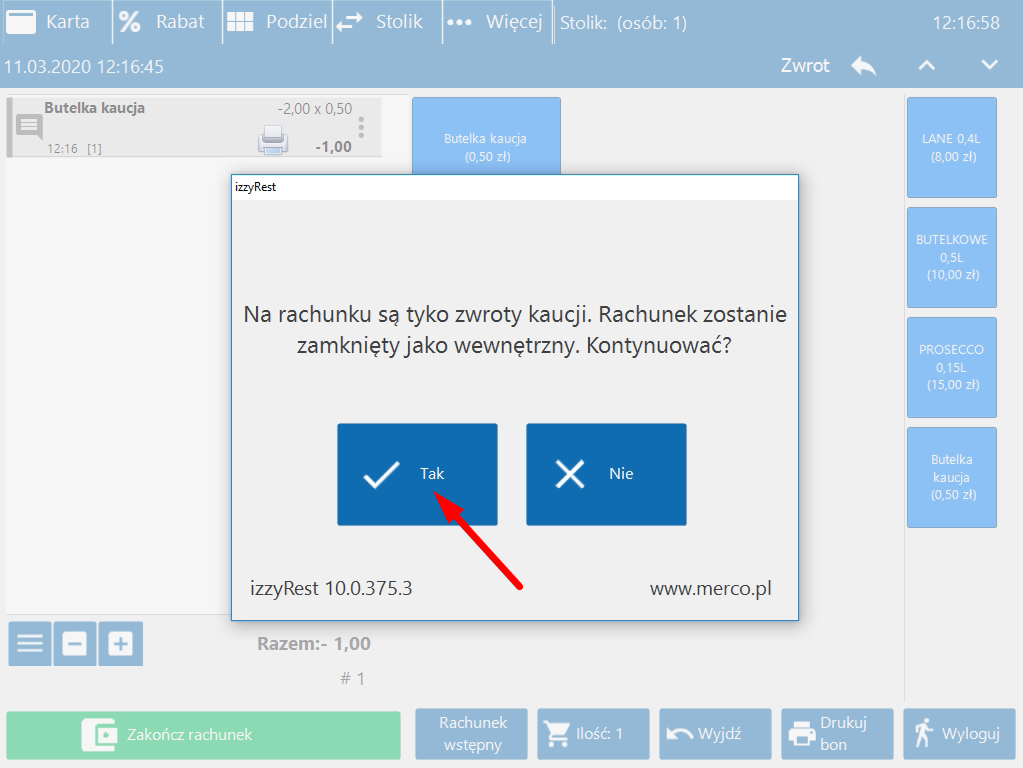Expand the Więcej more options menu
The width and height of the screenshot is (1023, 768).
pyautogui.click(x=495, y=22)
